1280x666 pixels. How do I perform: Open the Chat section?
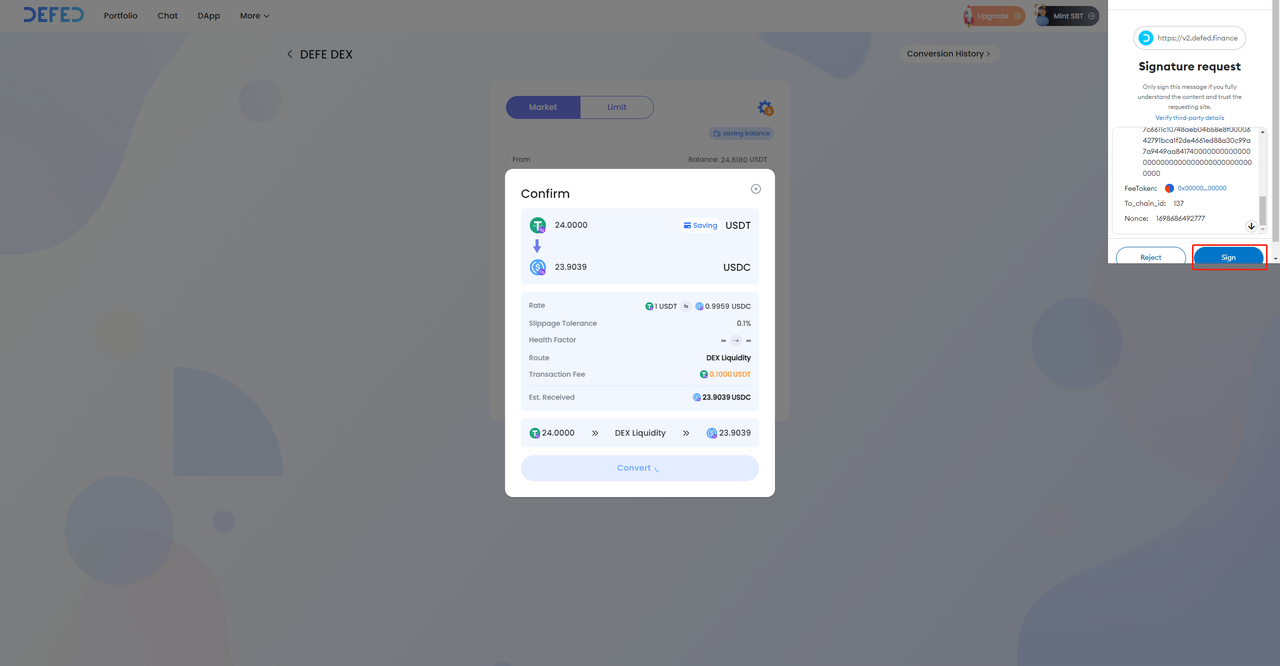point(167,16)
